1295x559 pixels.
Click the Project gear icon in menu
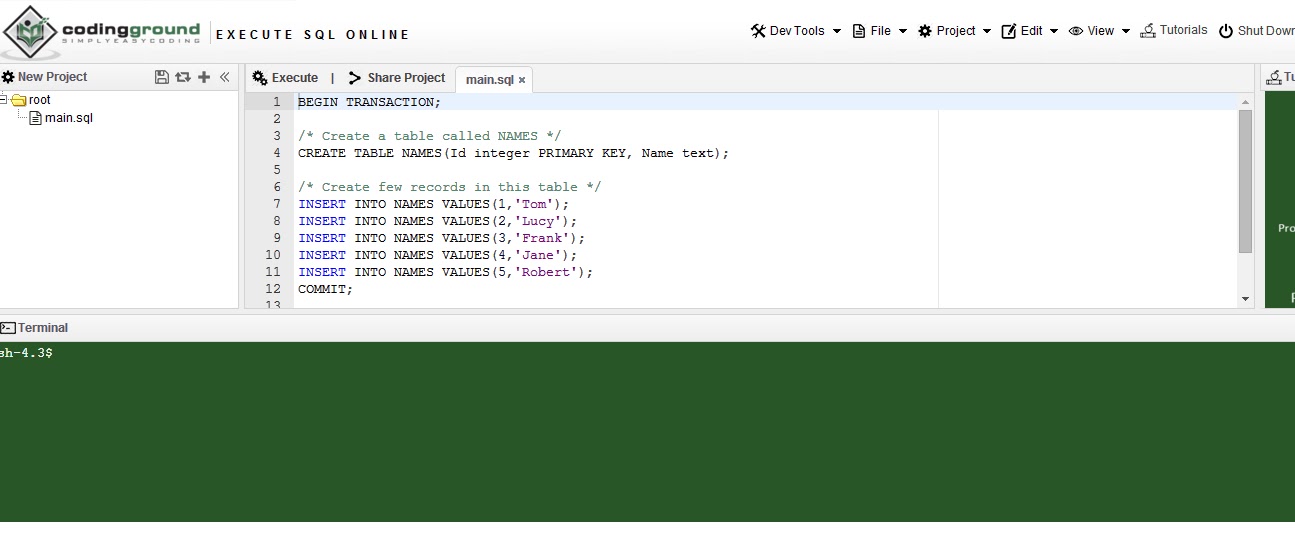925,31
